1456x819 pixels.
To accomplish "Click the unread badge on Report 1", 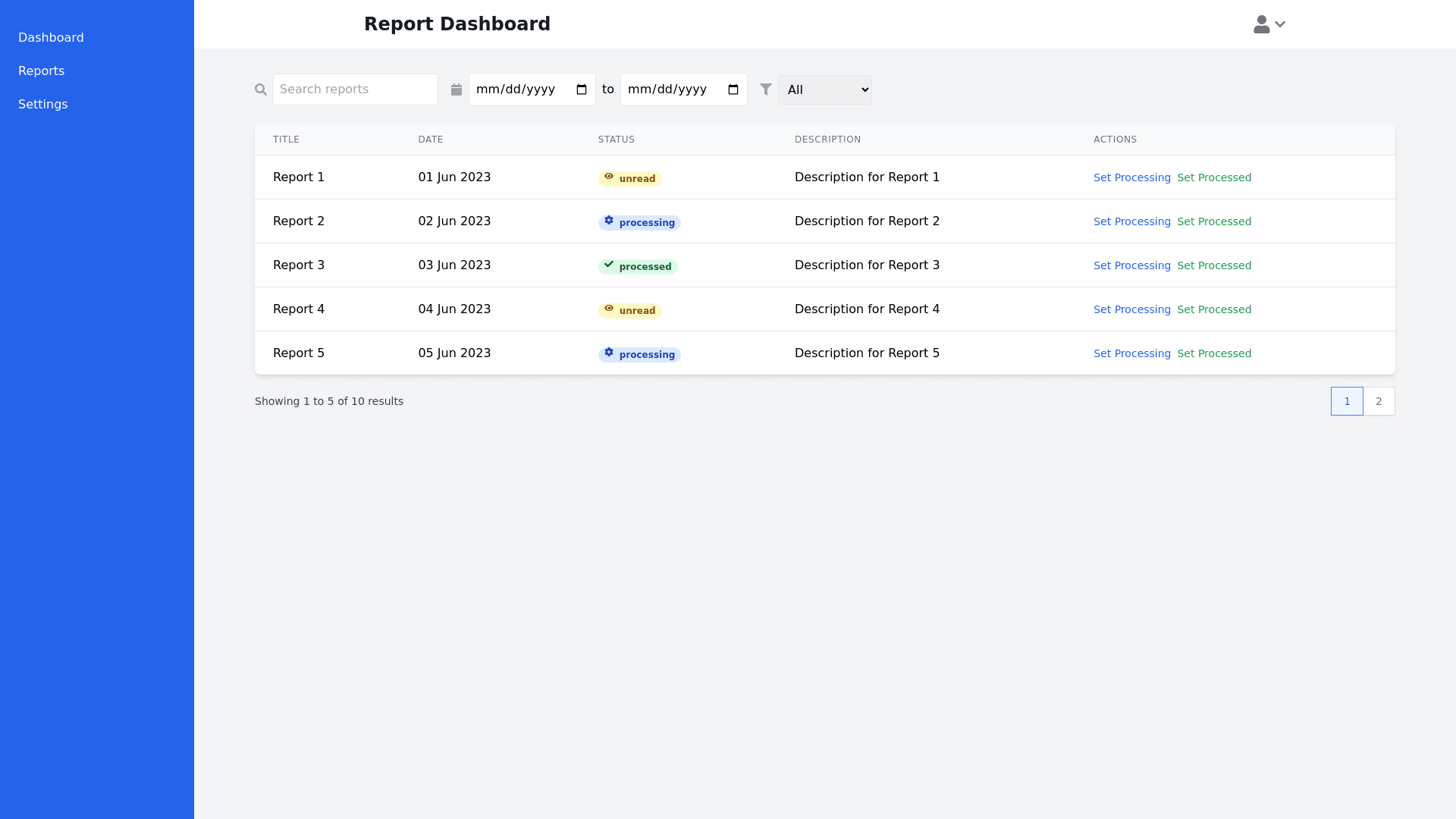I will (x=629, y=178).
